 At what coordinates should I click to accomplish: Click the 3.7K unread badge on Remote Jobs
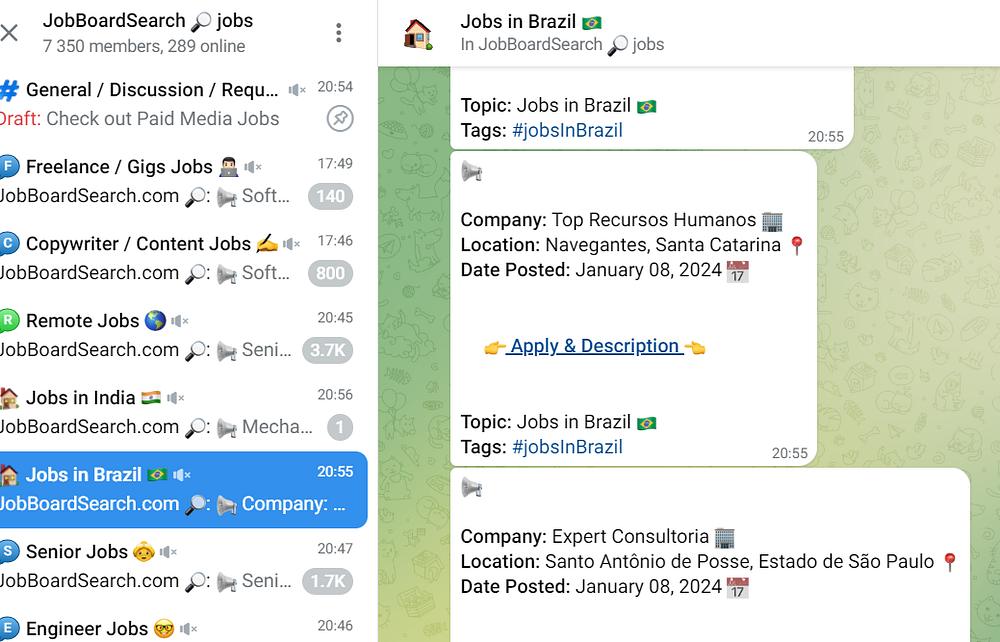point(327,351)
